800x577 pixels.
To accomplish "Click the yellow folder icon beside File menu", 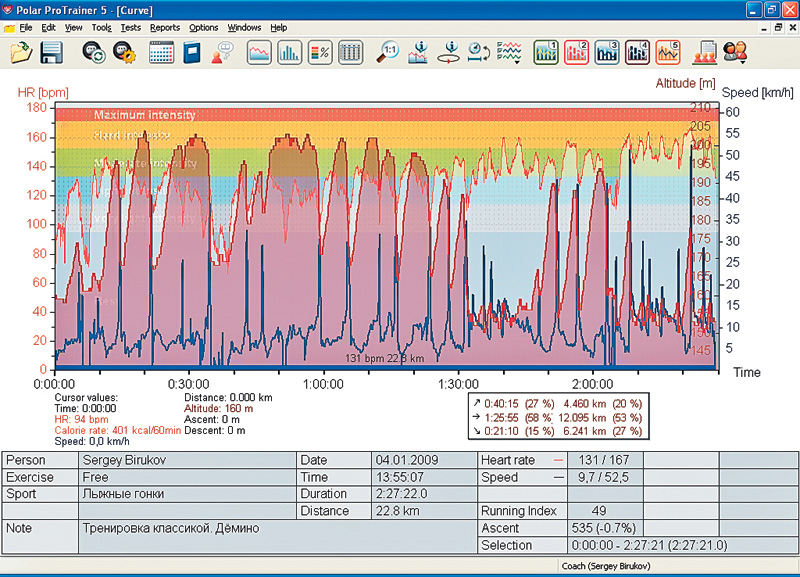I will pyautogui.click(x=9, y=29).
